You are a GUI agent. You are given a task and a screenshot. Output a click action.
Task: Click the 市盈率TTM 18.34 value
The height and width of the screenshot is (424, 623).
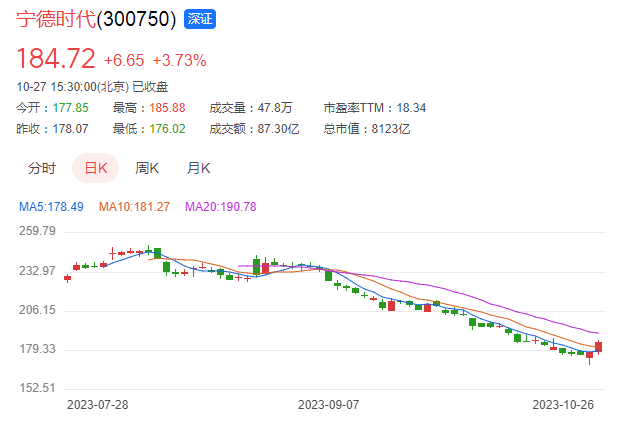(375, 108)
